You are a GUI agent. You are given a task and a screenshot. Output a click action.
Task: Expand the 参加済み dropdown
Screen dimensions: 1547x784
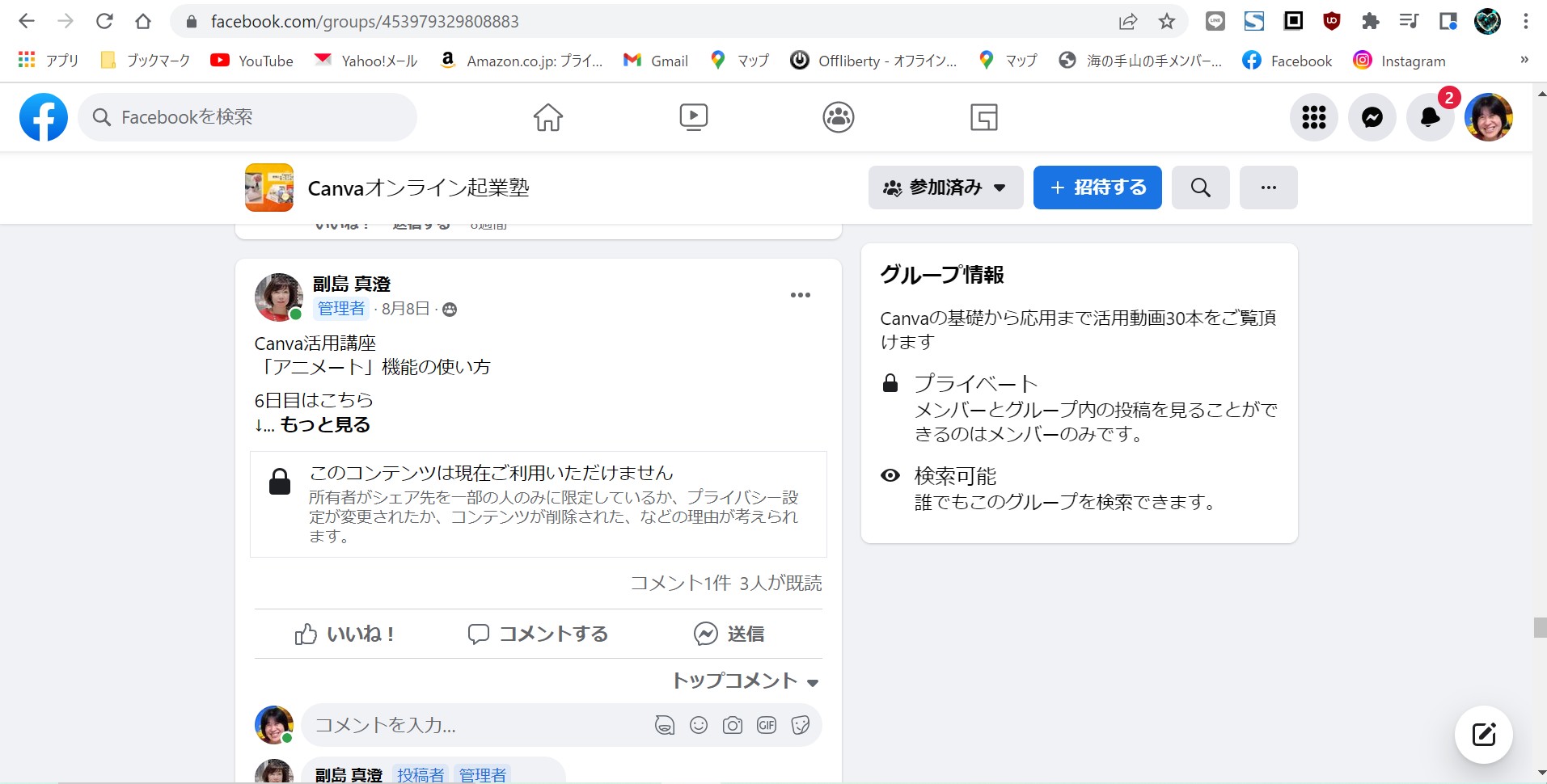pyautogui.click(x=946, y=188)
